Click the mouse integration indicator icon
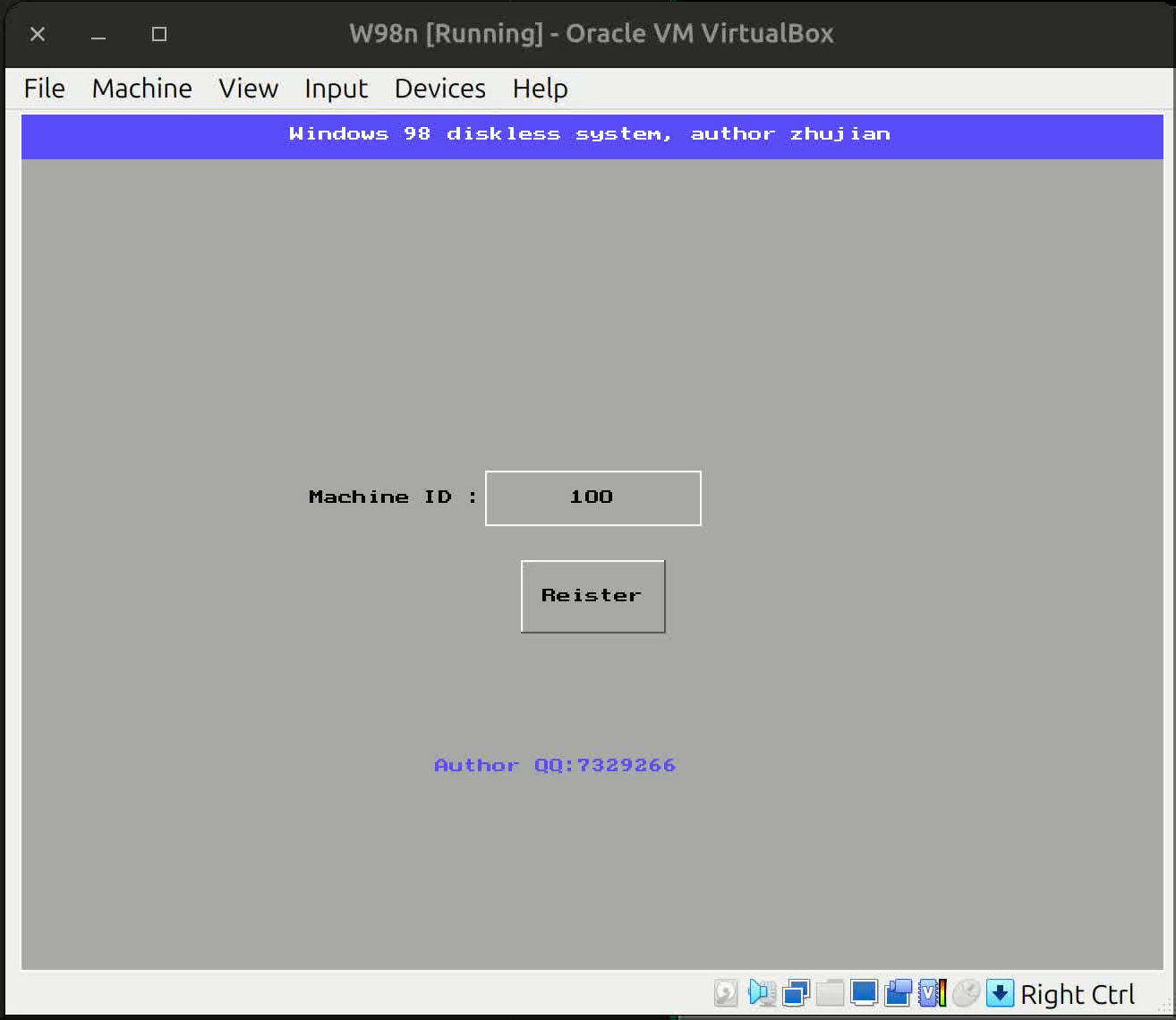 coord(966,993)
